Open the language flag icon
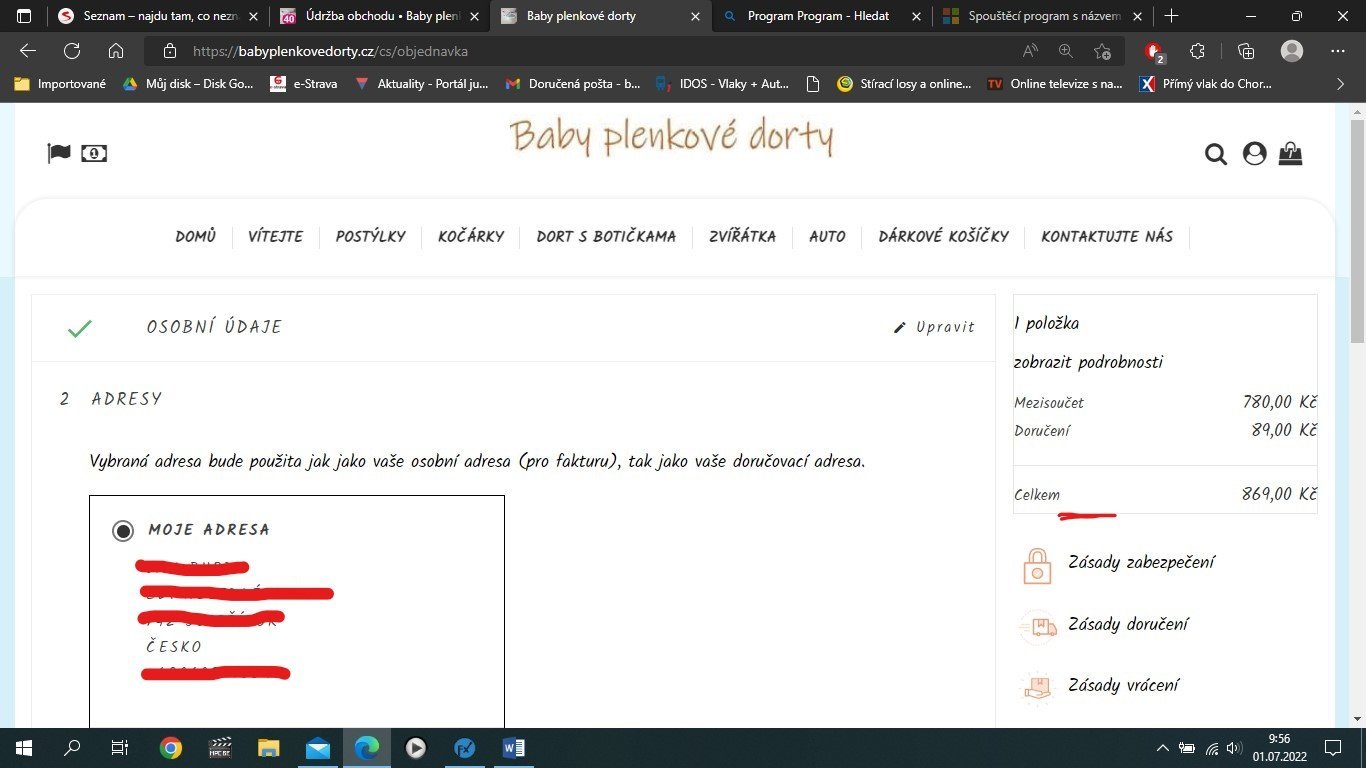This screenshot has width=1366, height=768. [59, 153]
